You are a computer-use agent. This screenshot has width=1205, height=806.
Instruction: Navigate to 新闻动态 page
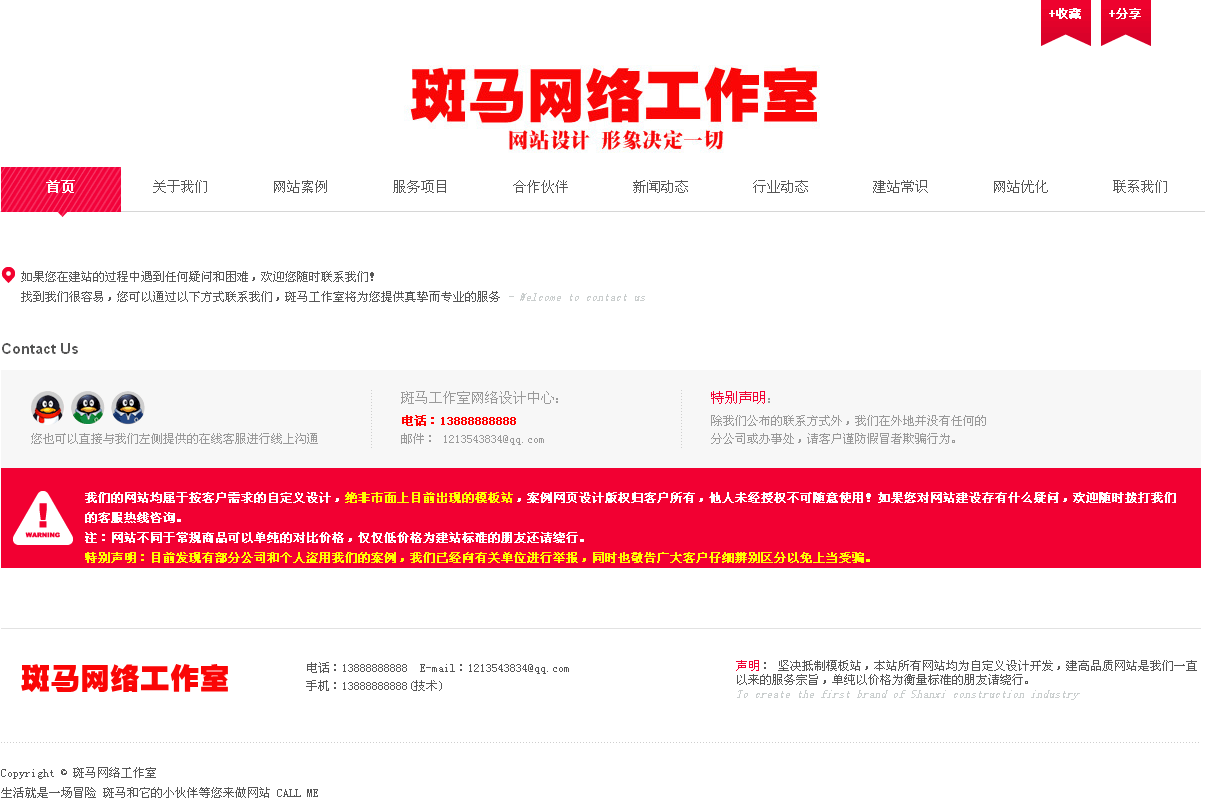[x=660, y=187]
